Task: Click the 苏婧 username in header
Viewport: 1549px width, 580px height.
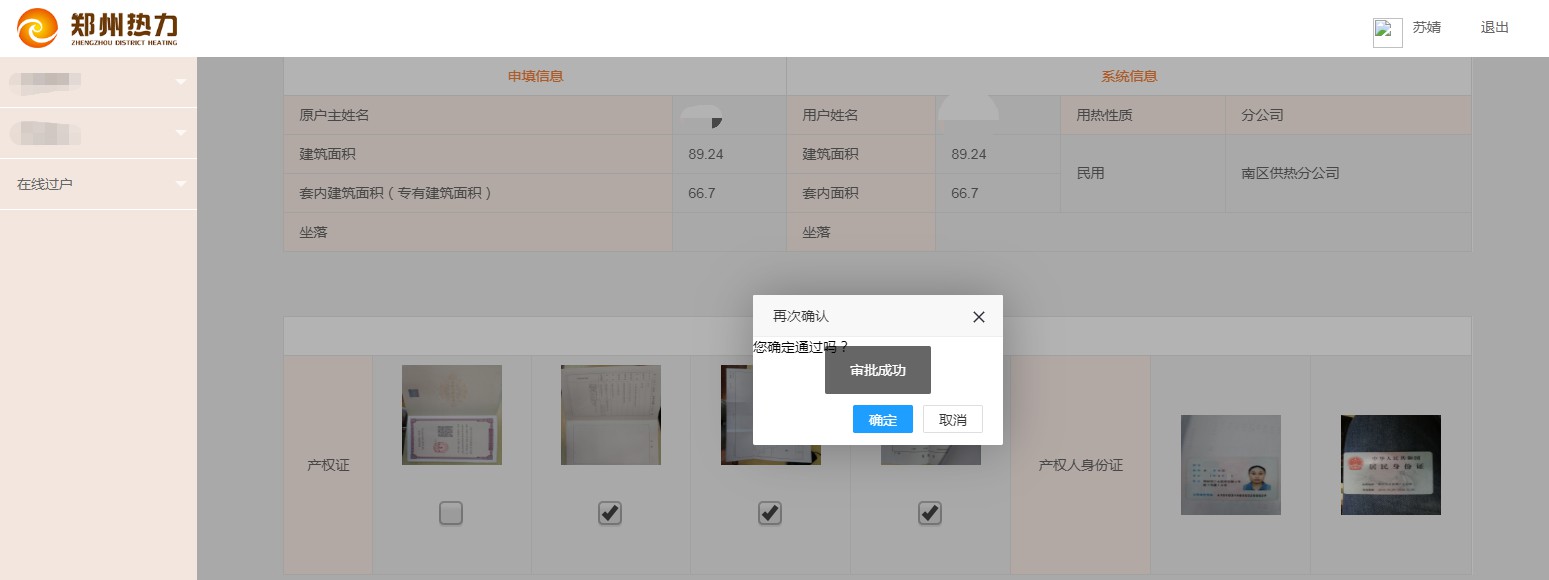Action: 1426,28
